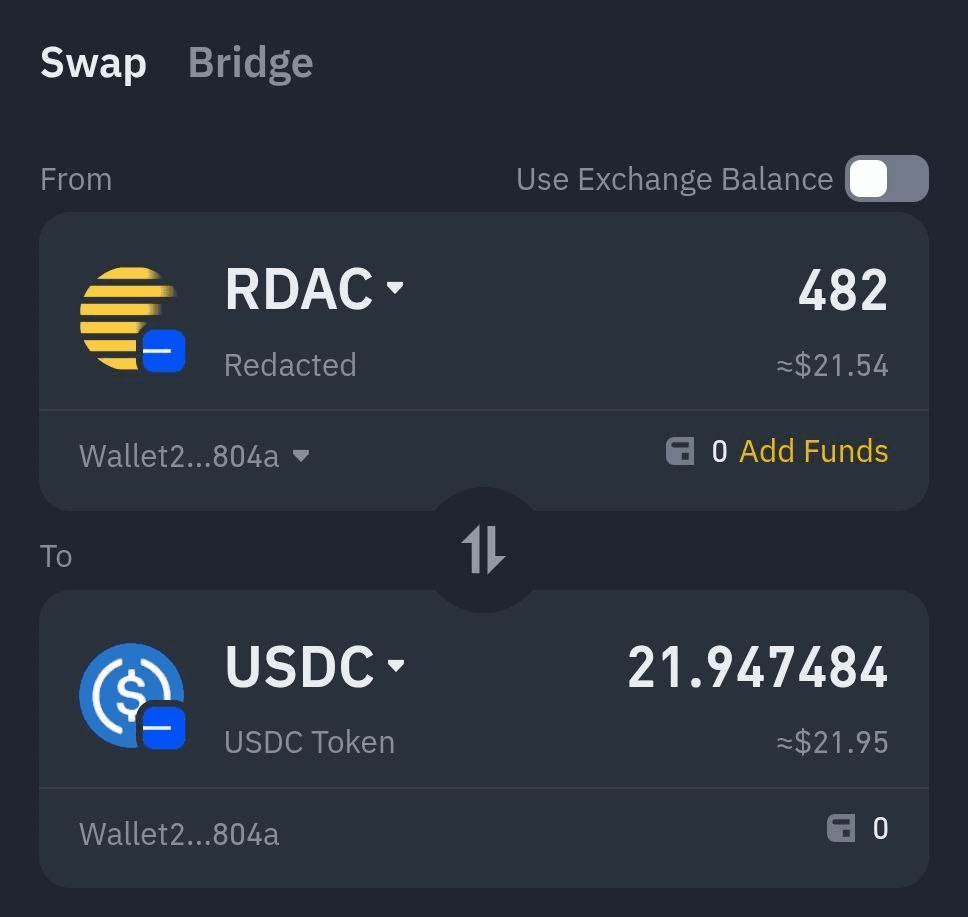Click the USDC blue dollar token logo

pos(131,695)
